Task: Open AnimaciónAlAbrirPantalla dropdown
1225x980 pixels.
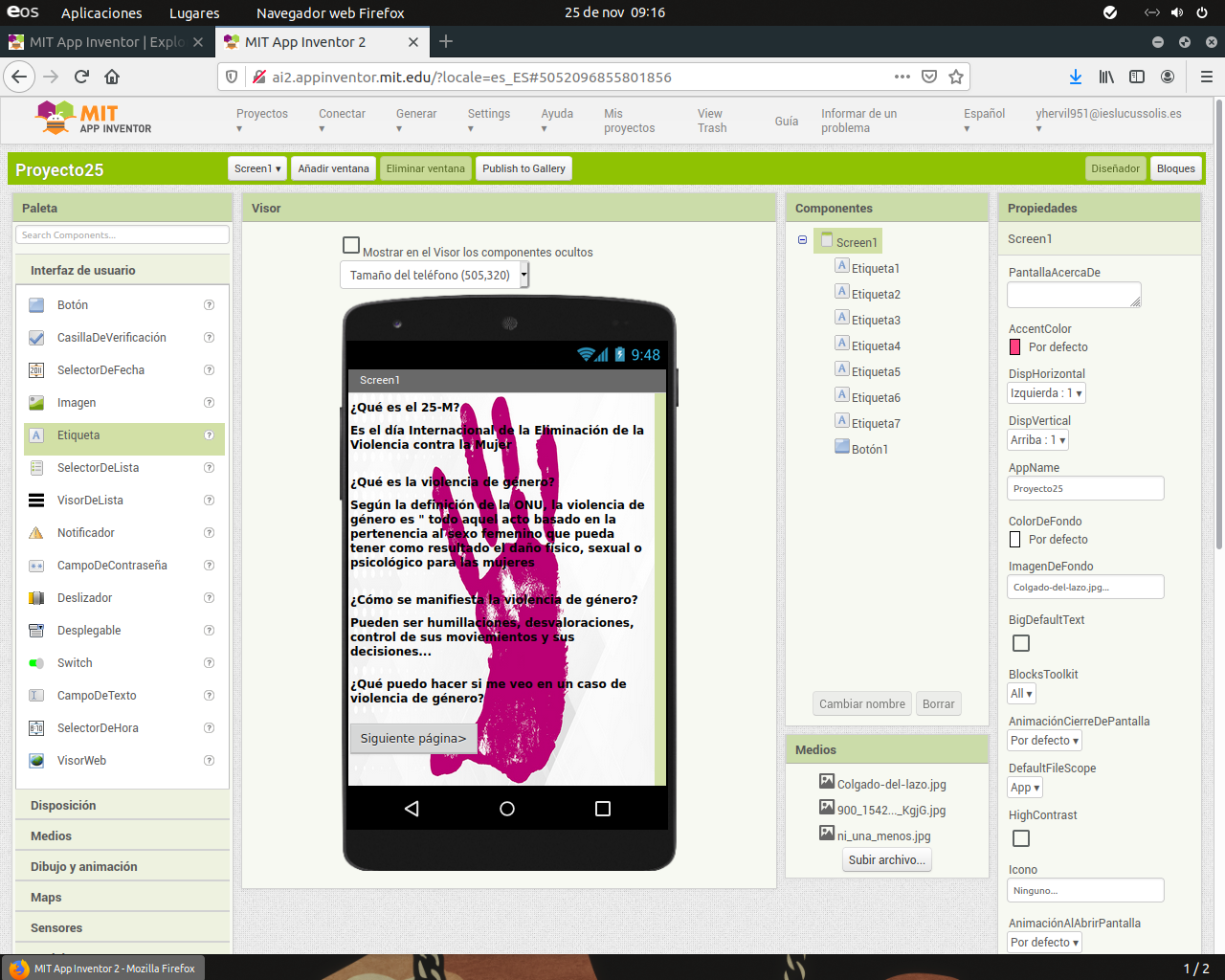Action: pyautogui.click(x=1044, y=943)
